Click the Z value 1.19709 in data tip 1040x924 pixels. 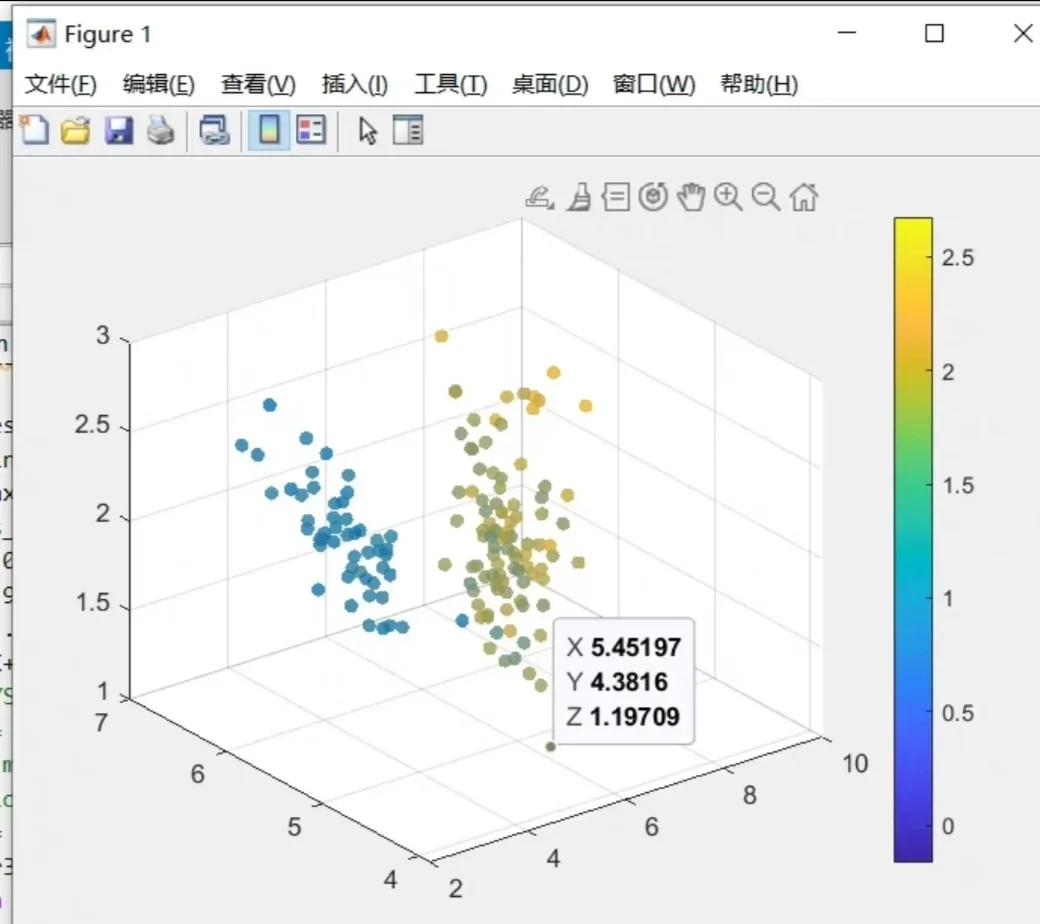click(x=635, y=716)
